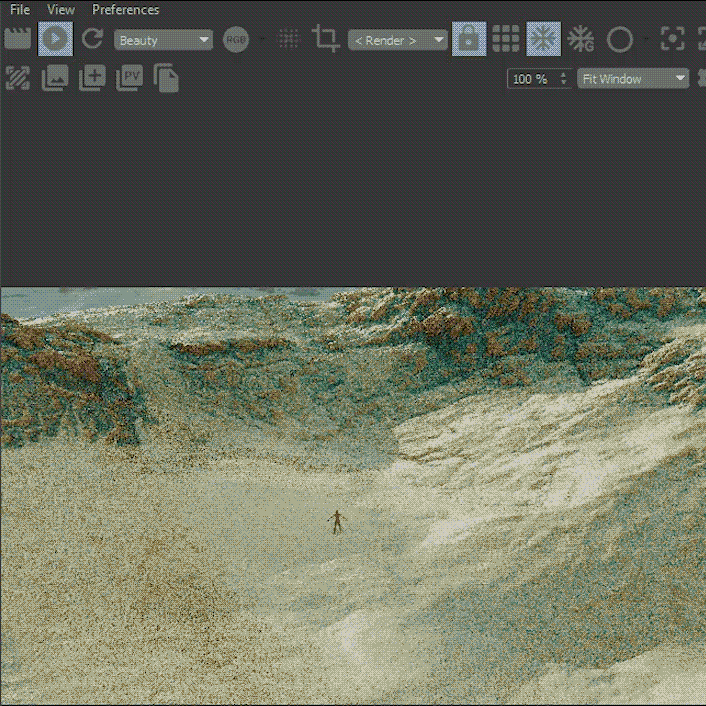Viewport: 706px width, 706px height.
Task: Open the < Render > camera dropdown
Action: 397,40
